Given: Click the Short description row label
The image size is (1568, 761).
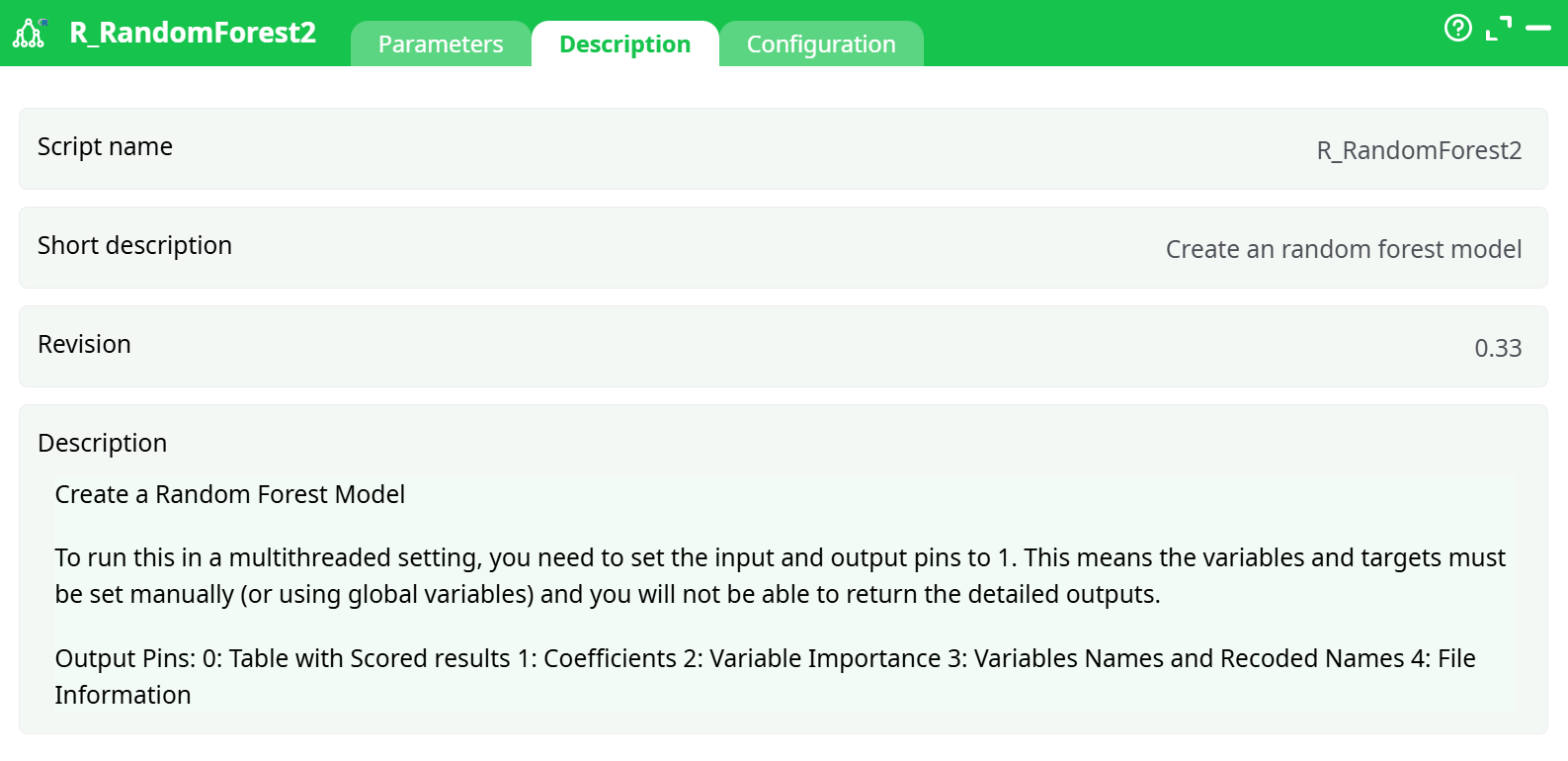Looking at the screenshot, I should click(x=134, y=245).
